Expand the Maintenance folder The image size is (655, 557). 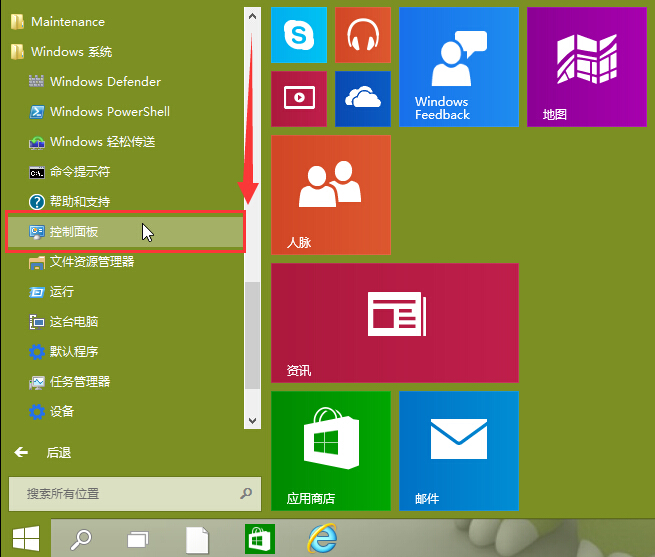[67, 22]
